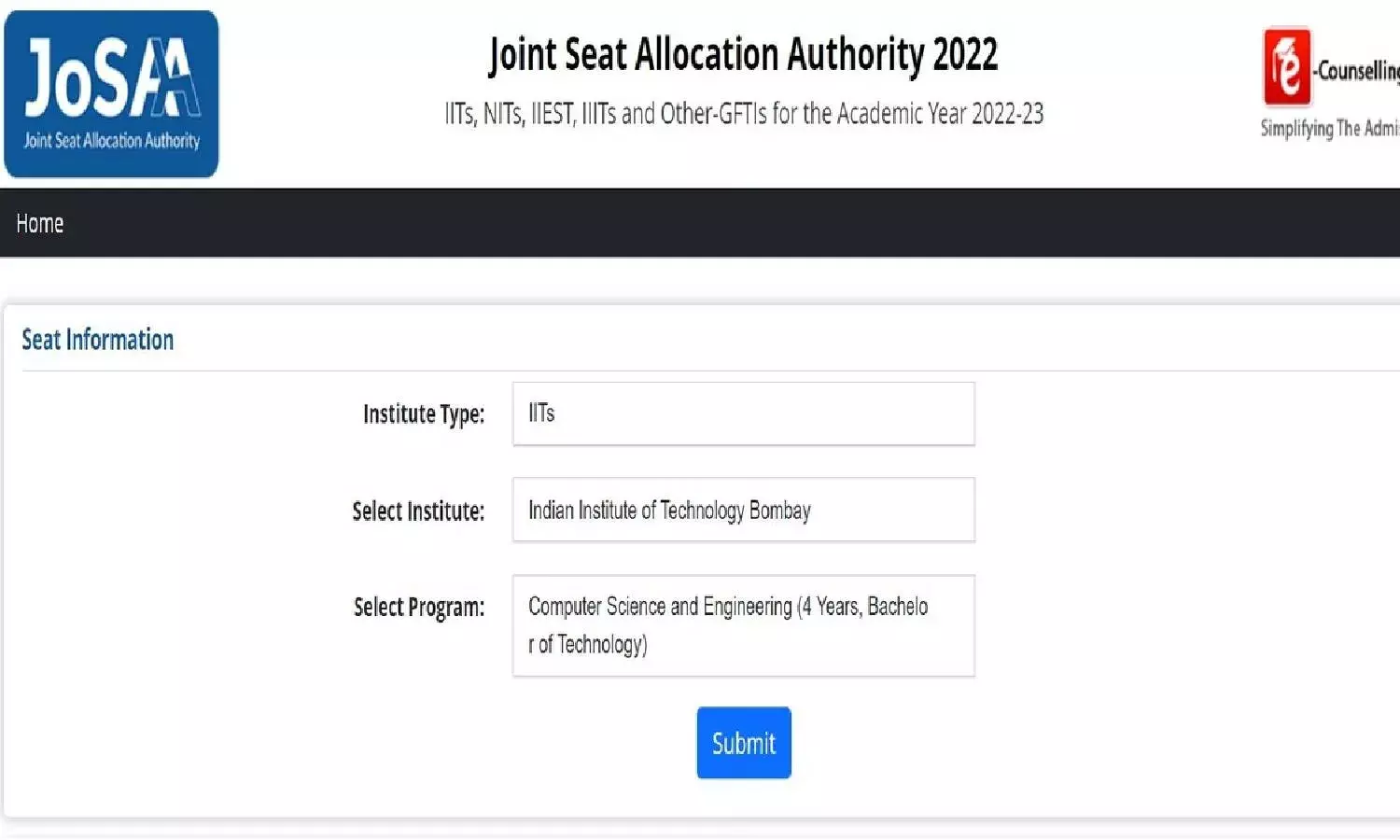Click the '-Counselling' text beside red emblem
The height and width of the screenshot is (840, 1400).
click(1358, 71)
